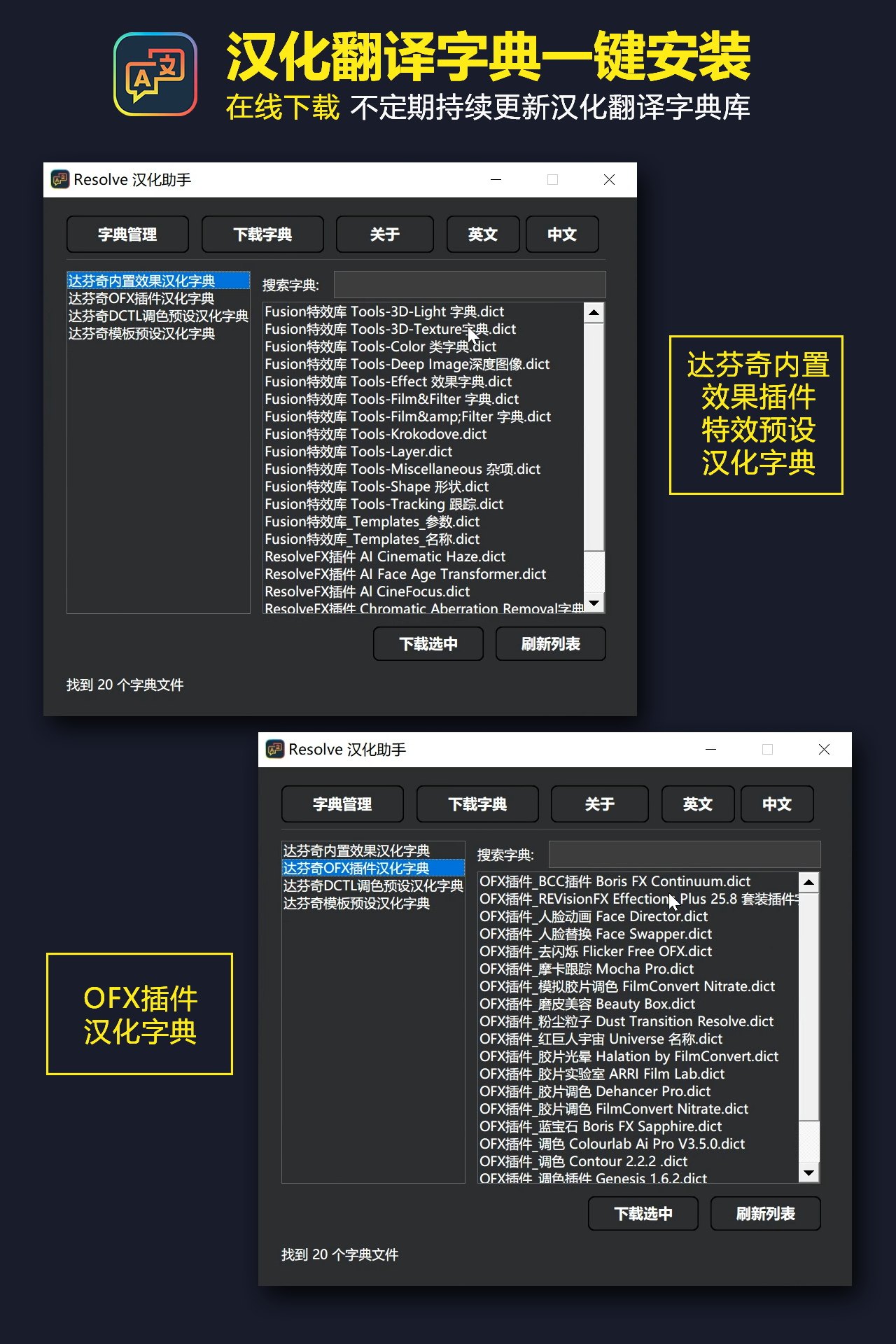Image resolution: width=896 pixels, height=1344 pixels.
Task: Close the upper Resolve 汉化助手 window
Action: click(x=610, y=180)
